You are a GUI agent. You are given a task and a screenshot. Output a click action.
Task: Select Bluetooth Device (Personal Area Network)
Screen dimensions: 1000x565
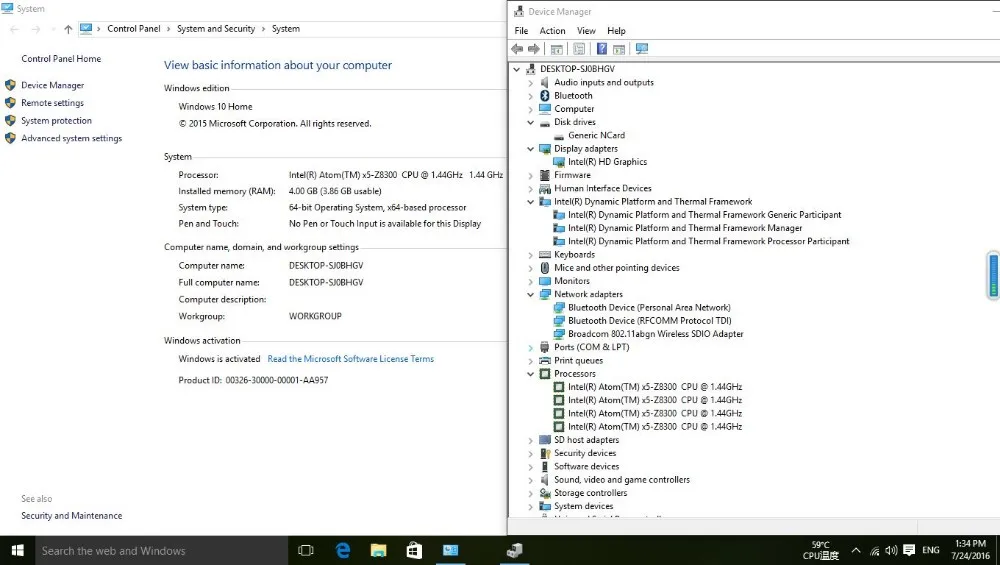pos(649,308)
